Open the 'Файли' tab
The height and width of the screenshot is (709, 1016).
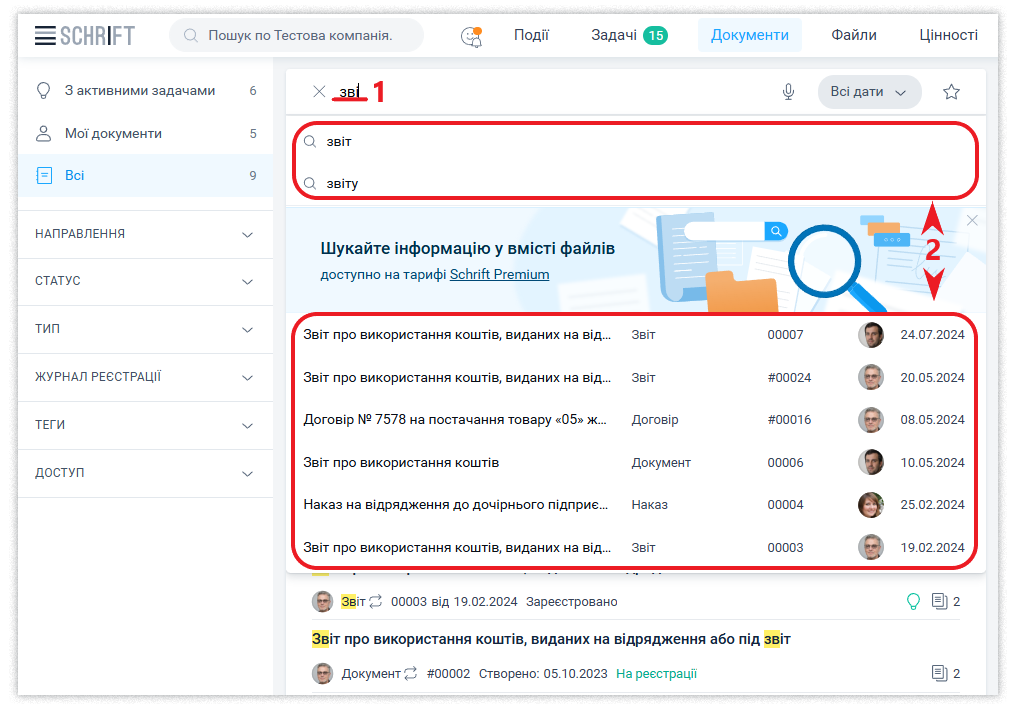click(853, 35)
